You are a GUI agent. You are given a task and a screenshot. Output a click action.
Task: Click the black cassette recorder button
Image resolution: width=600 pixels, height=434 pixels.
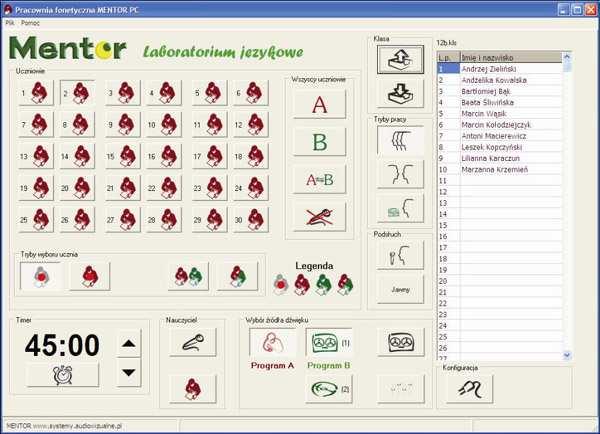[401, 342]
